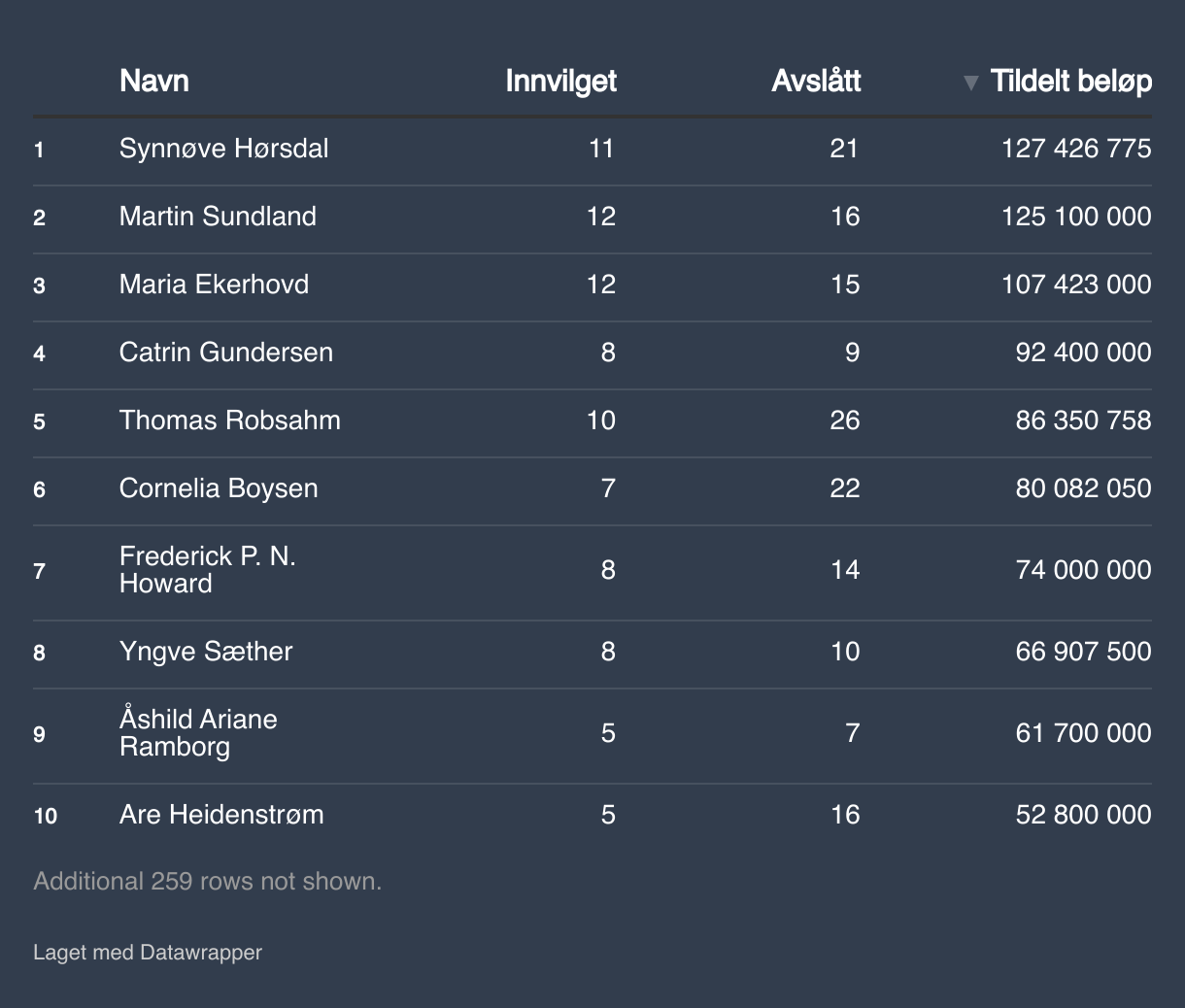Click the amount 127 426 775
The image size is (1185, 1008).
(1076, 149)
